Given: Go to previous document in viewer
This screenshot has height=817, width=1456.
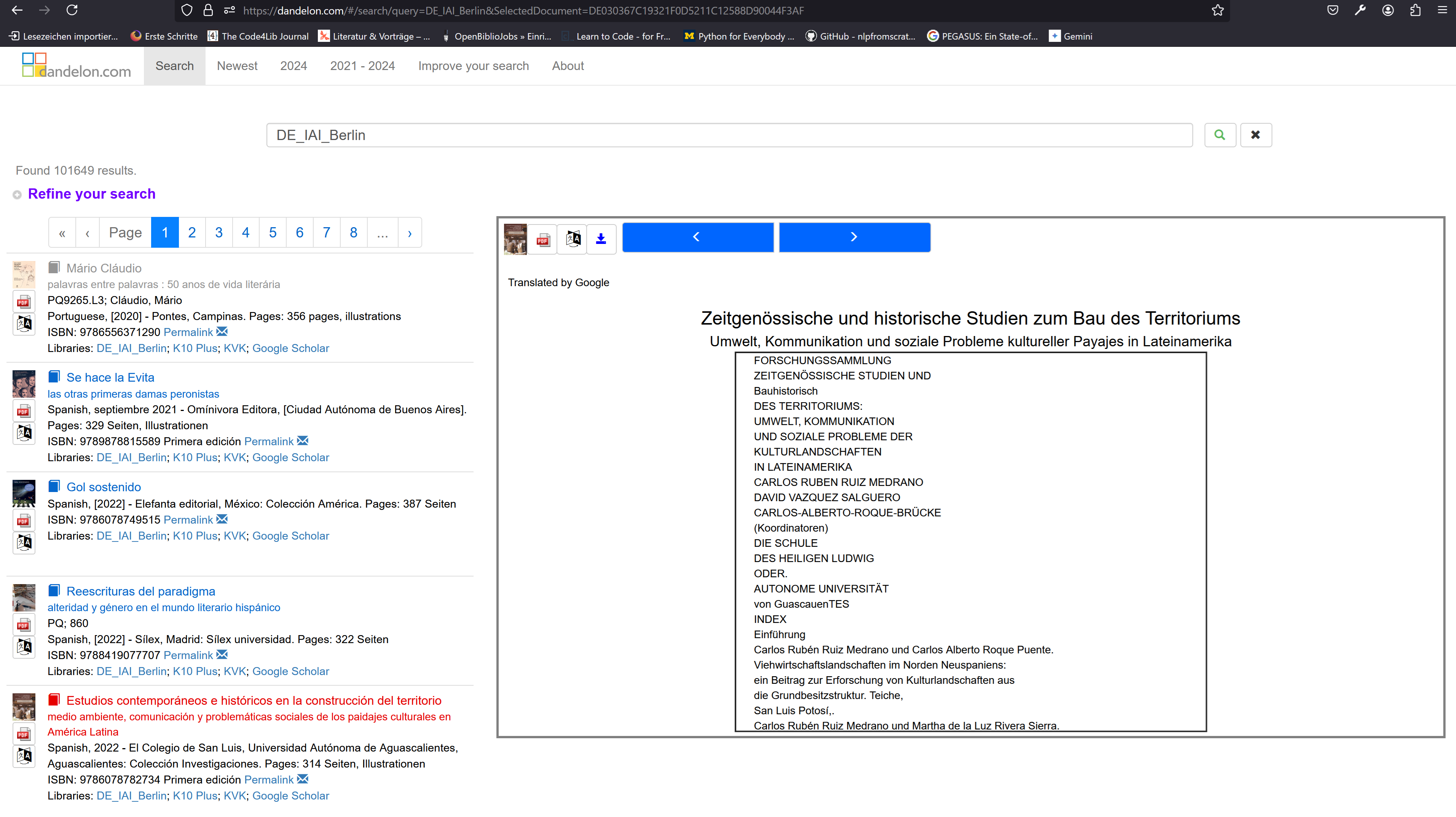Looking at the screenshot, I should point(697,237).
